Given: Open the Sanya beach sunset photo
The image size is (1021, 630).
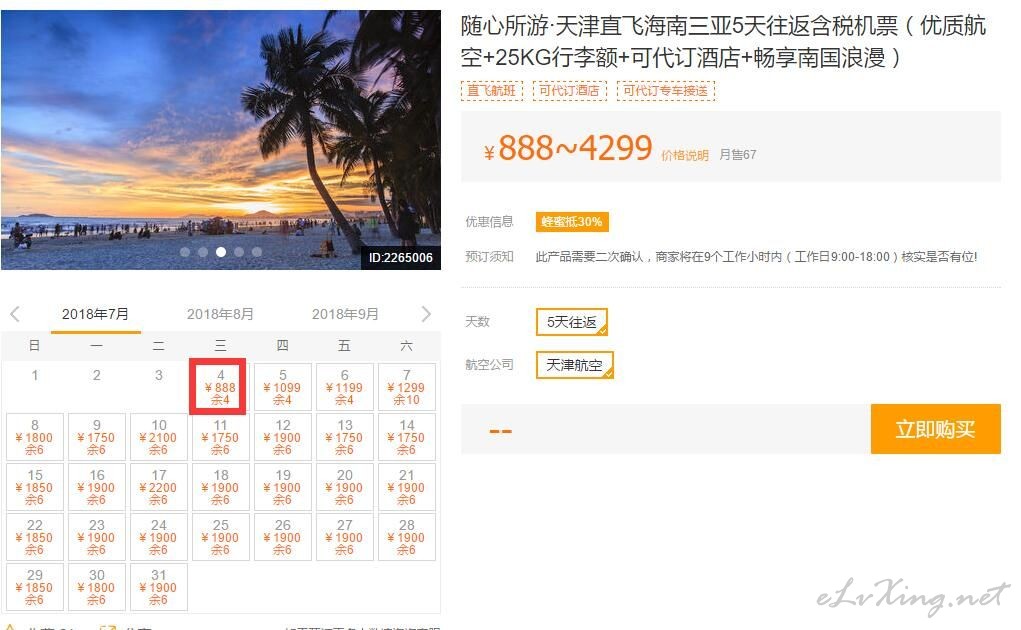Looking at the screenshot, I should pyautogui.click(x=221, y=140).
